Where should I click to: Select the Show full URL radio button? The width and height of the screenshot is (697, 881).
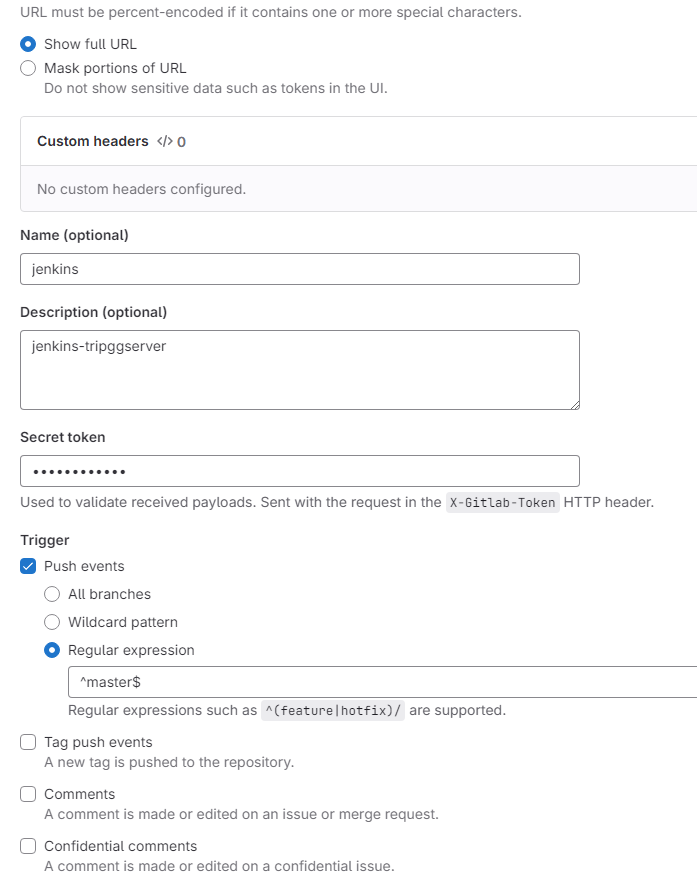28,44
